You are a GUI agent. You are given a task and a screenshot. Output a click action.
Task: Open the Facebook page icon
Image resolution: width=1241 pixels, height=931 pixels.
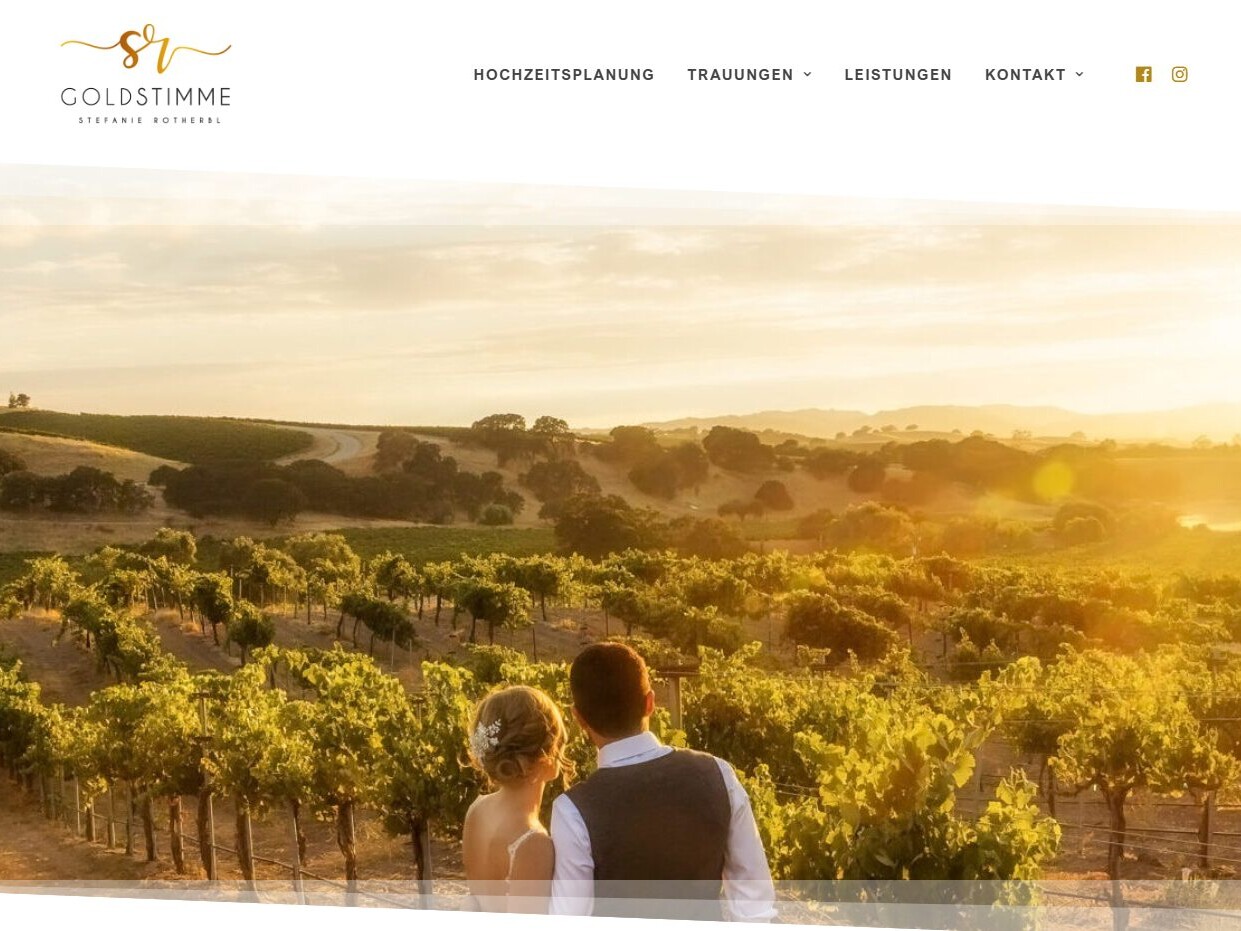[x=1144, y=75]
